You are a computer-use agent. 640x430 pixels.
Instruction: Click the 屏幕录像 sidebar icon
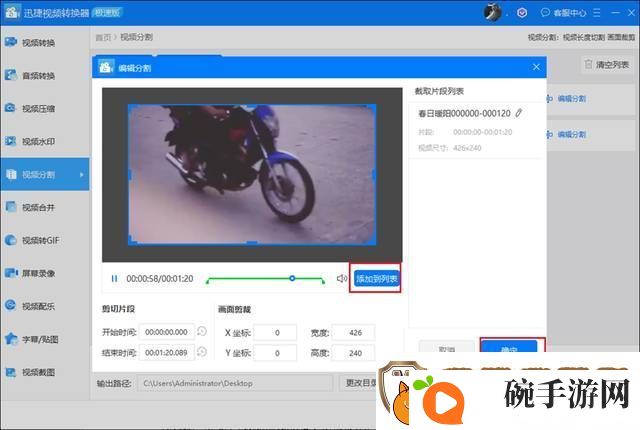pyautogui.click(x=11, y=273)
